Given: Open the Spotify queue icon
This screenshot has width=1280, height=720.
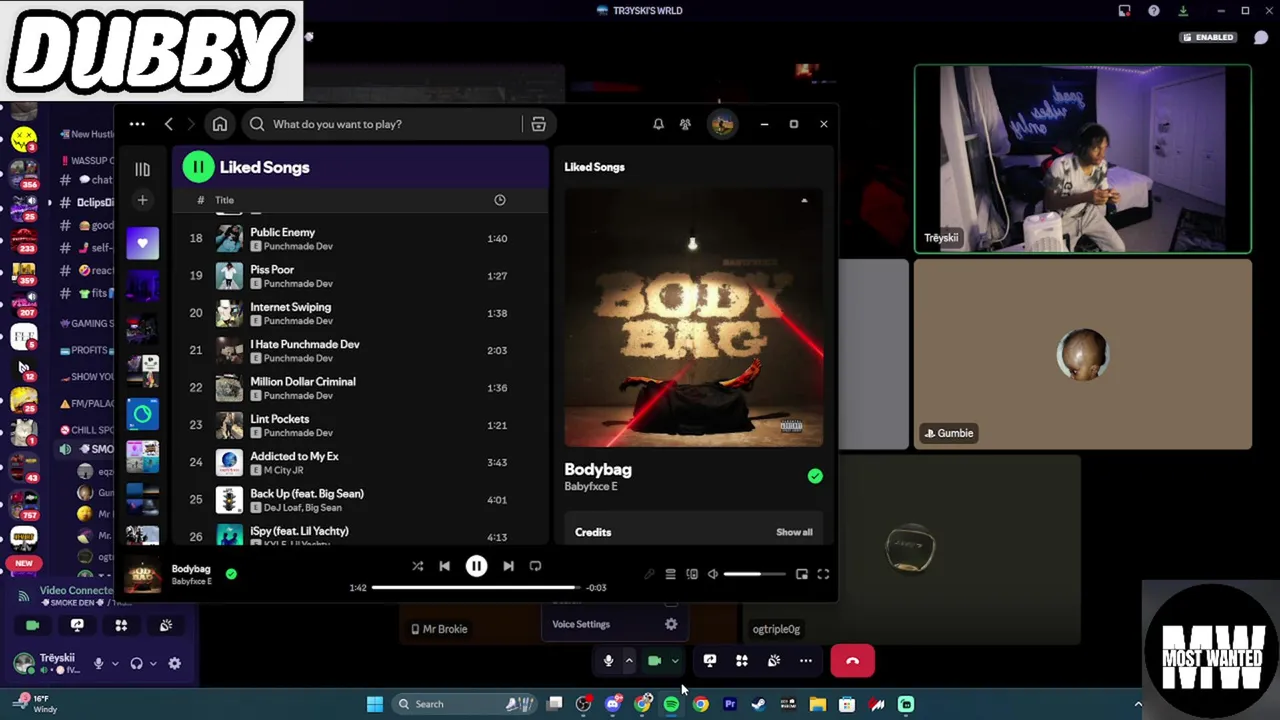Looking at the screenshot, I should [670, 574].
